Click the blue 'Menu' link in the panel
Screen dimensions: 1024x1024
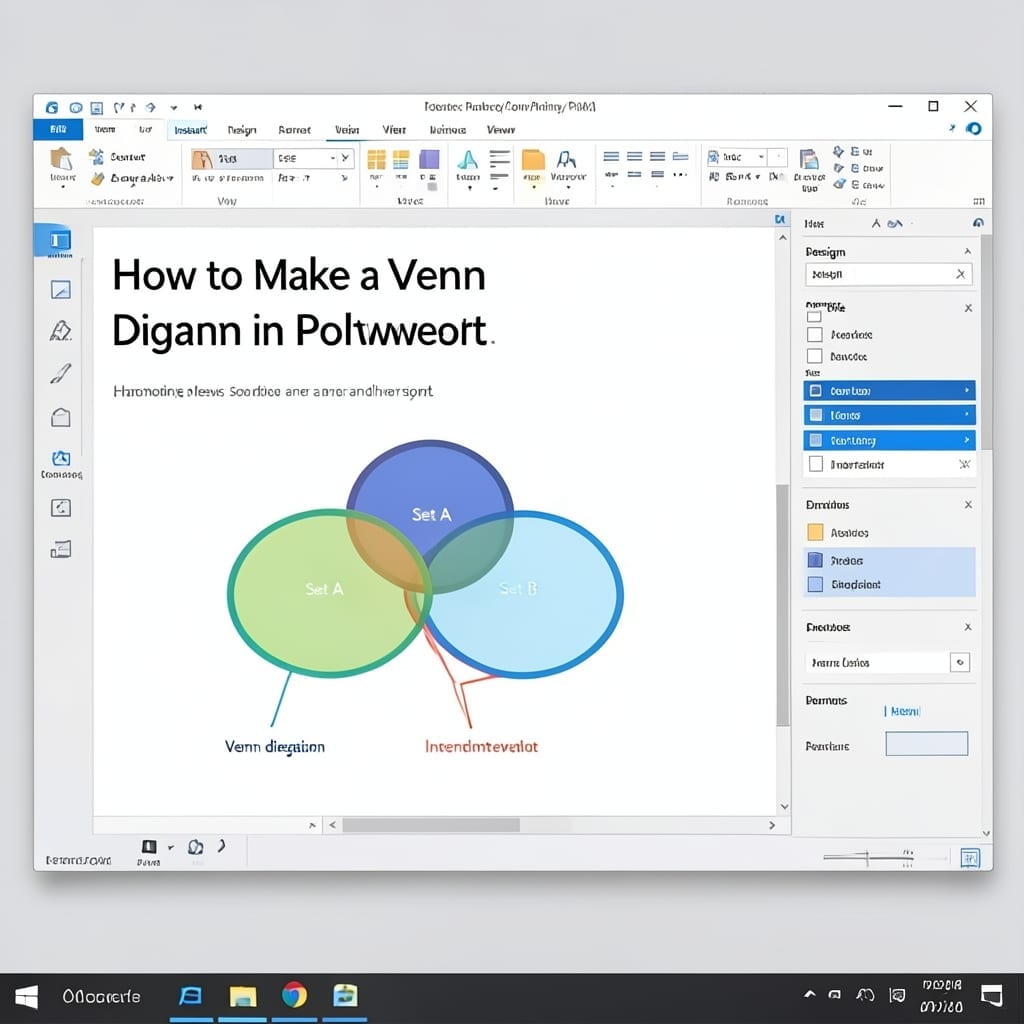[904, 711]
